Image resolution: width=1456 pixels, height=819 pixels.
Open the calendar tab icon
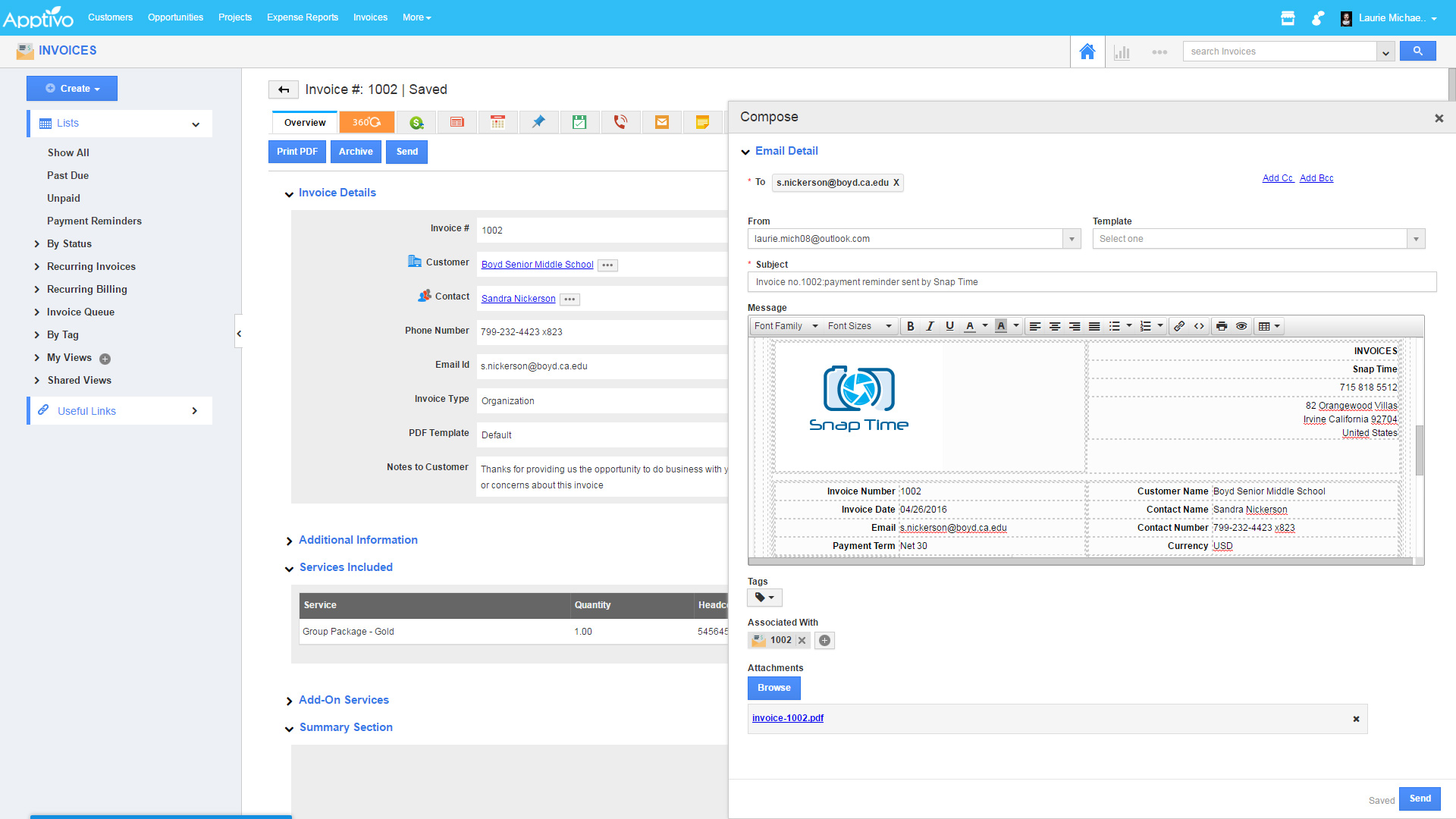coord(497,122)
